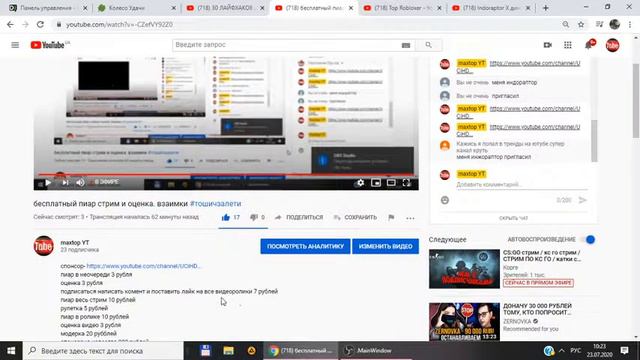Enter fullscreen in the video player
This screenshot has height=360, width=640.
tap(406, 182)
